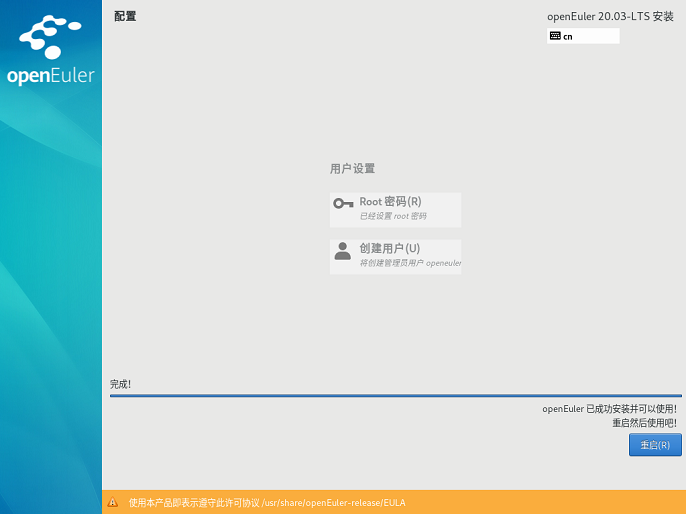
Task: Click the person icon for user creation
Action: point(343,251)
